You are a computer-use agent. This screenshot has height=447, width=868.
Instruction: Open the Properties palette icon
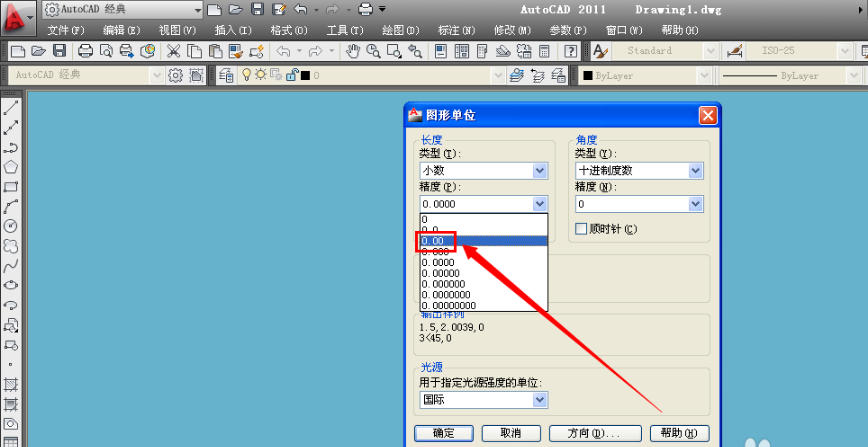point(441,52)
